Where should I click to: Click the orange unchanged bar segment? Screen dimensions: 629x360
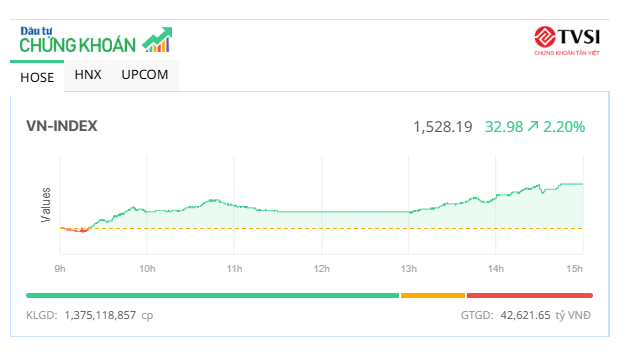click(x=433, y=295)
